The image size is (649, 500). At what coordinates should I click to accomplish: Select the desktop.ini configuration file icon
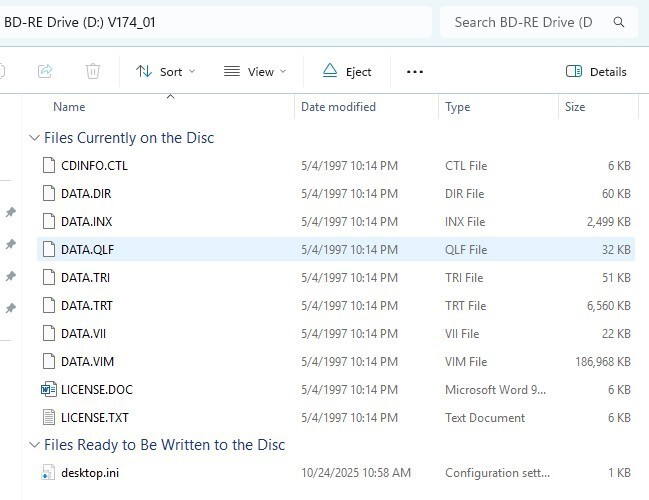pos(49,472)
